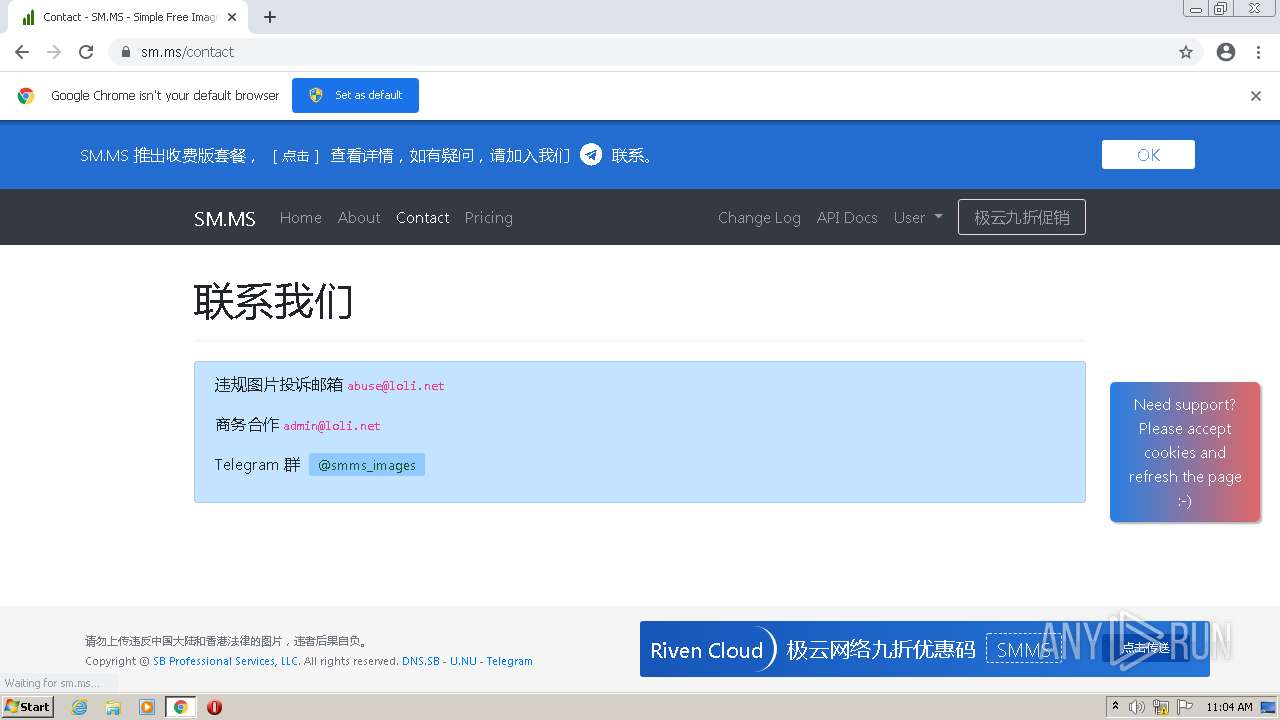Click the red stop taskbar icon
This screenshot has height=720, width=1280.
tap(214, 707)
